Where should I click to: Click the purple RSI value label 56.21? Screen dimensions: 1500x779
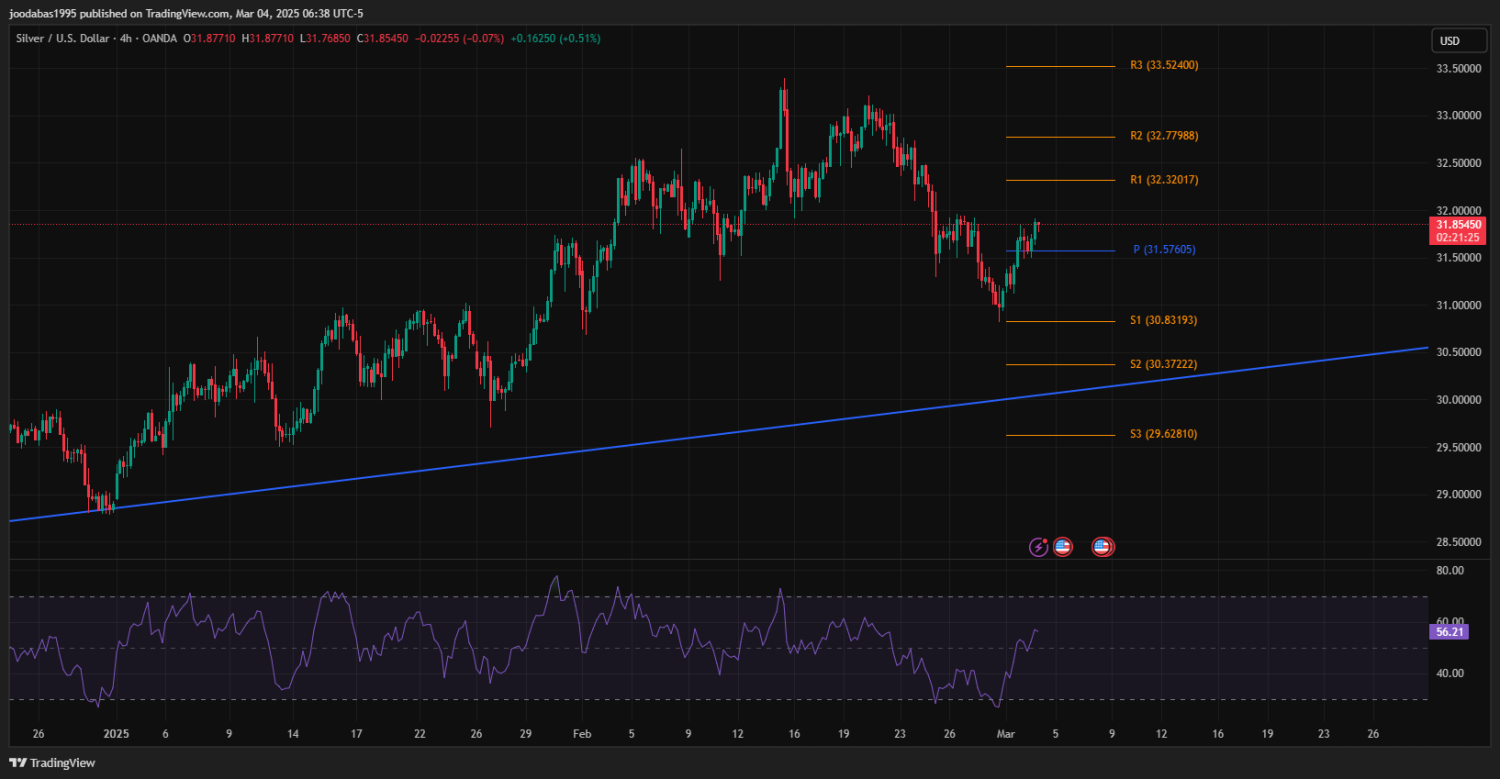tap(1449, 632)
